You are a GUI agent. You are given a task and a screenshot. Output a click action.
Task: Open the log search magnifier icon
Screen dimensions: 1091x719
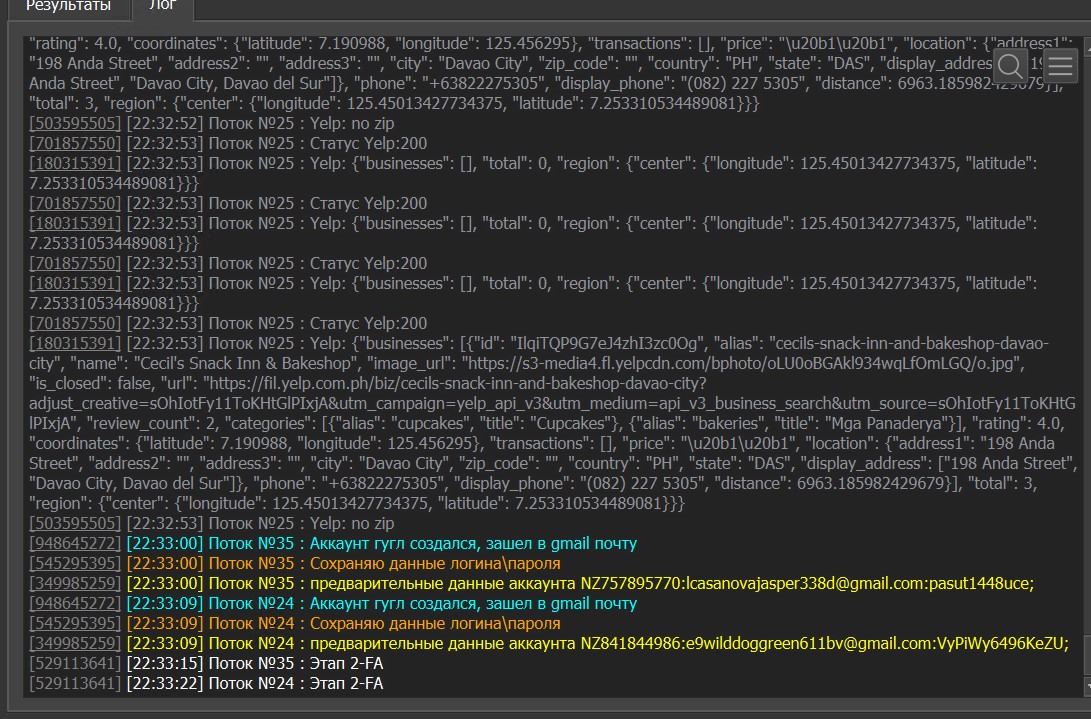(x=1010, y=67)
